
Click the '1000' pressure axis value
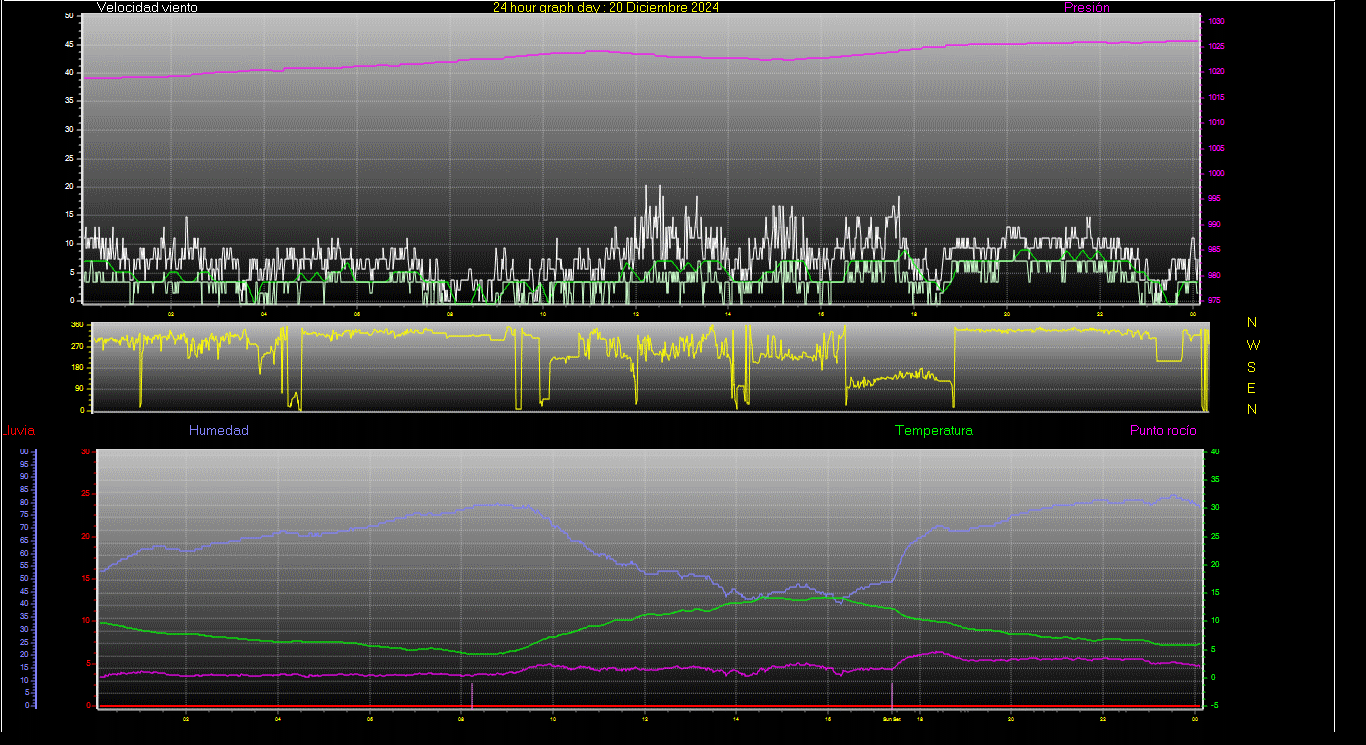pyautogui.click(x=1217, y=173)
